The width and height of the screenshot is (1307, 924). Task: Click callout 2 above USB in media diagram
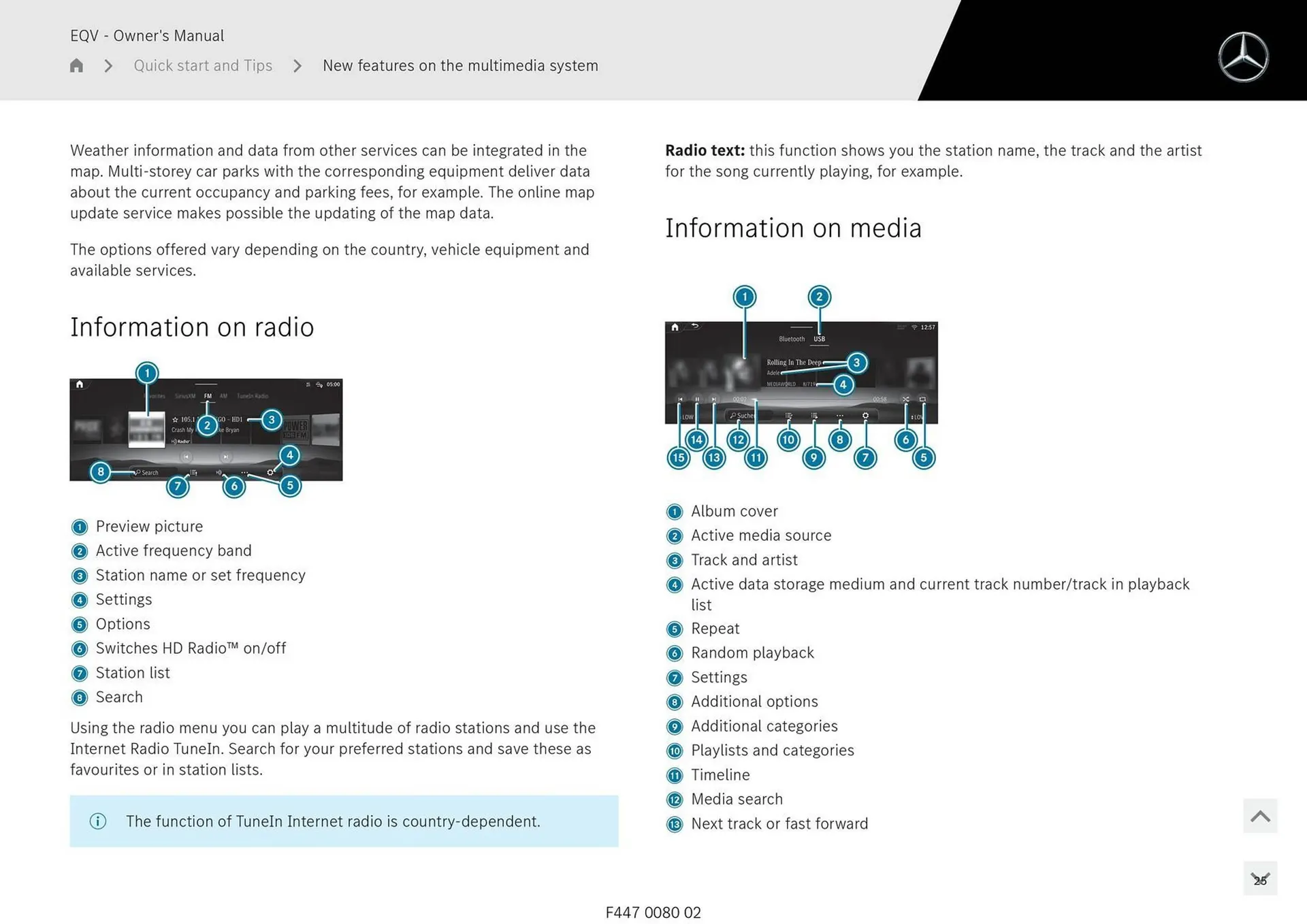(819, 297)
